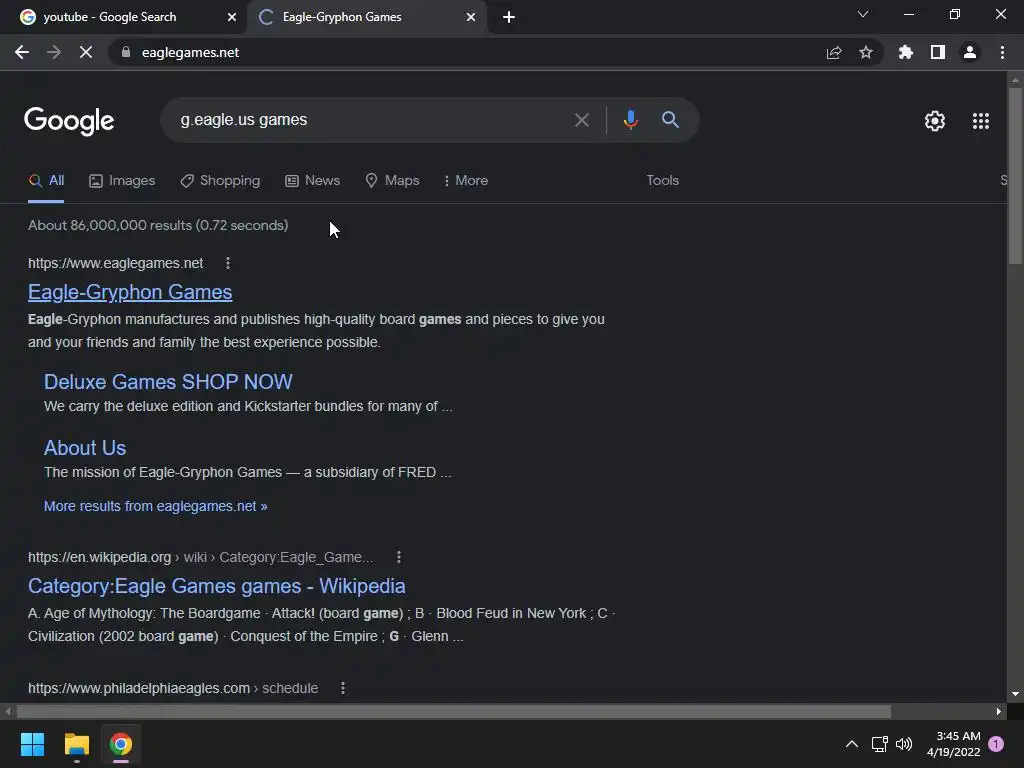
Task: Click the scroll down arrow
Action: pos(1014,694)
